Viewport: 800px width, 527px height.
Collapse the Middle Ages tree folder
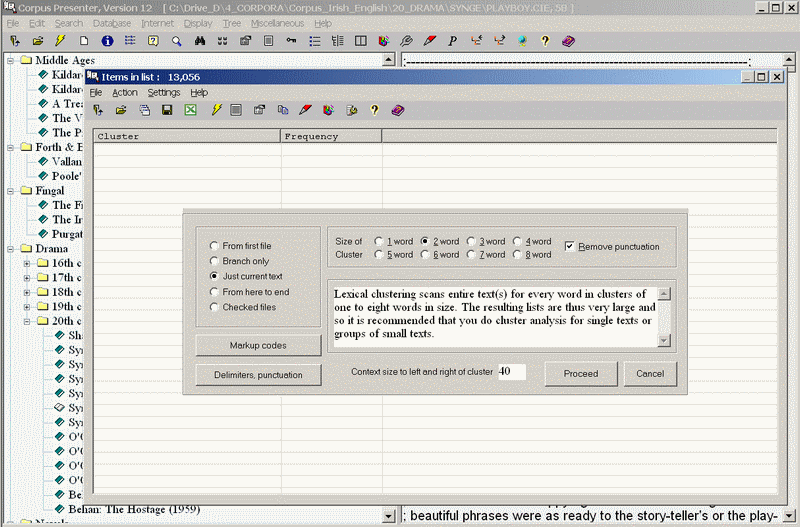click(11, 60)
